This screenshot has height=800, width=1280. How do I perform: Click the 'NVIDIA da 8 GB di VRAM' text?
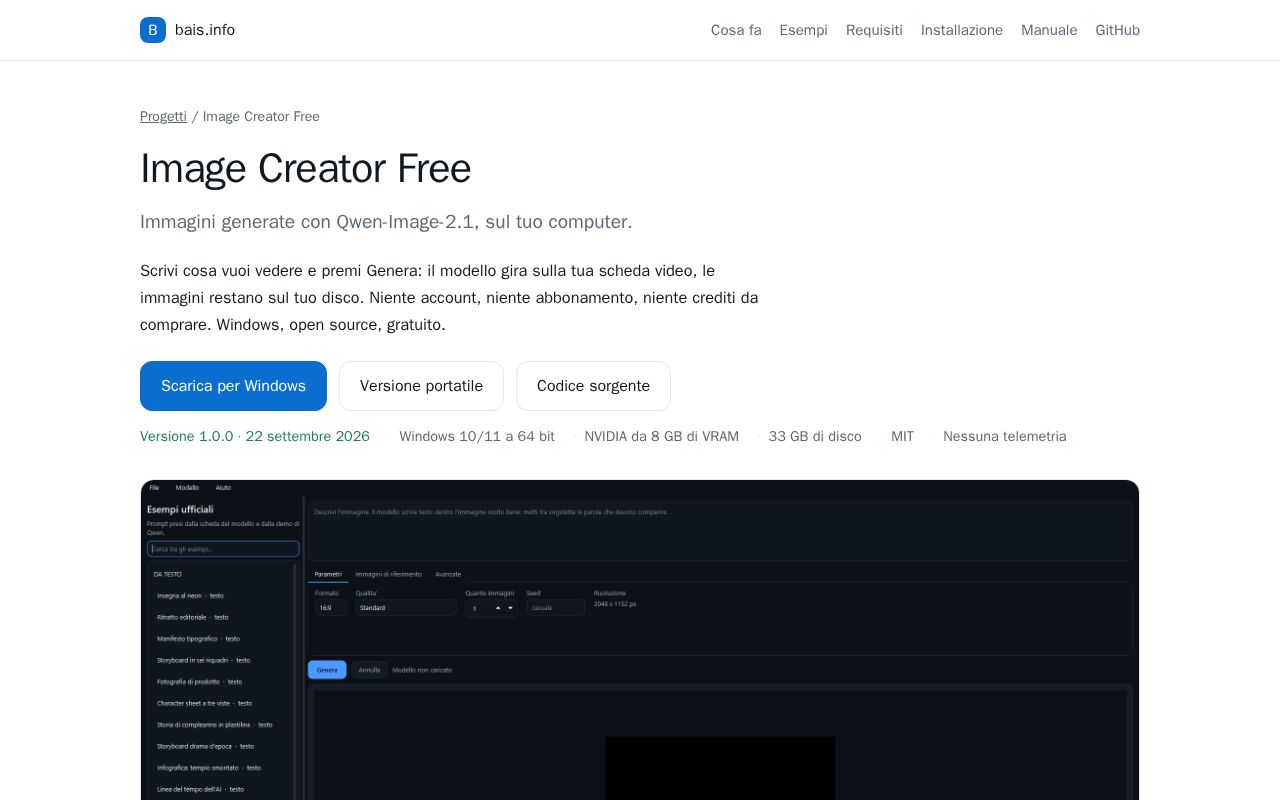pos(662,436)
